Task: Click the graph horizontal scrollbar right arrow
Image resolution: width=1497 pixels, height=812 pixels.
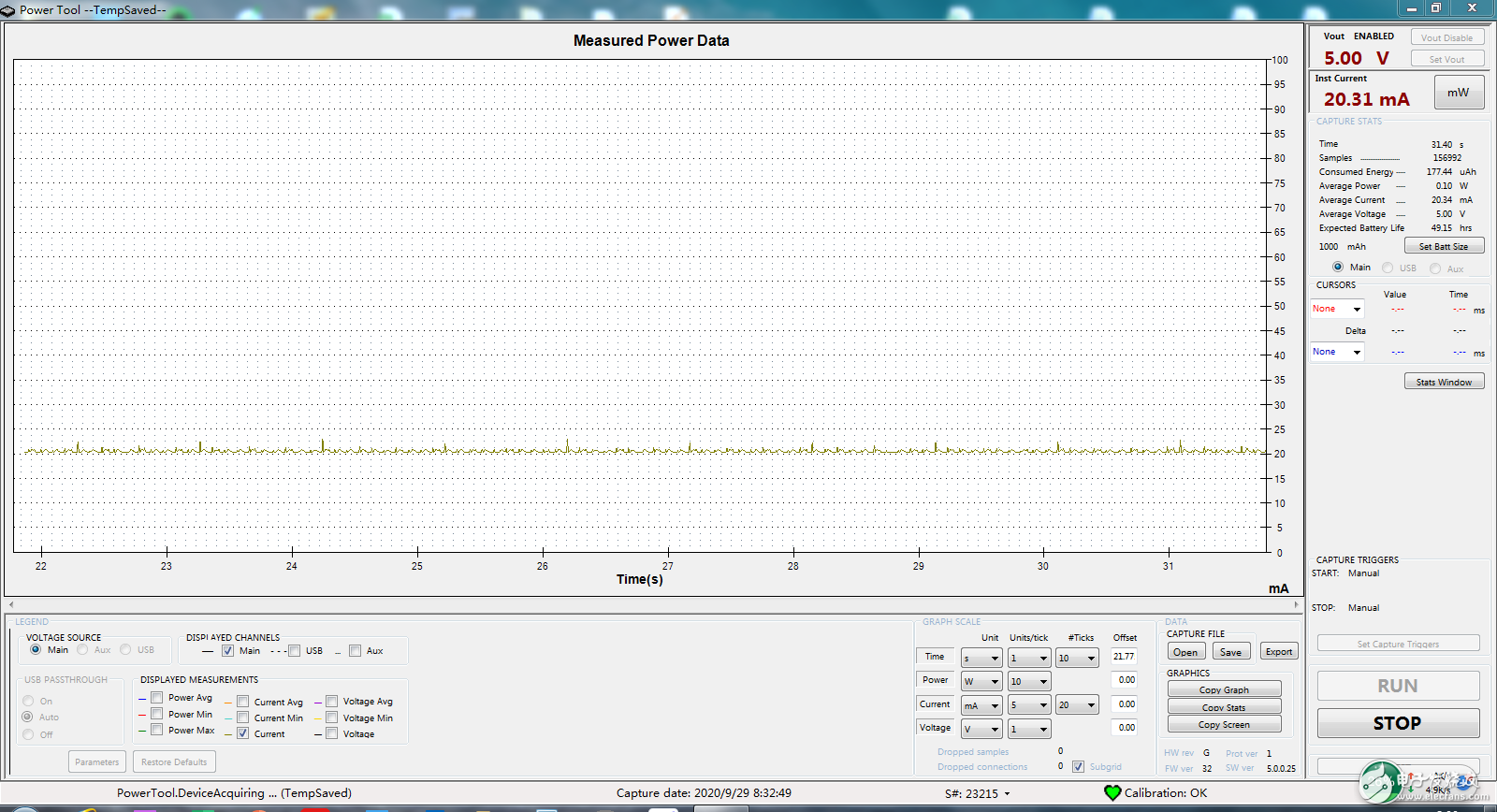Action: 1297,605
